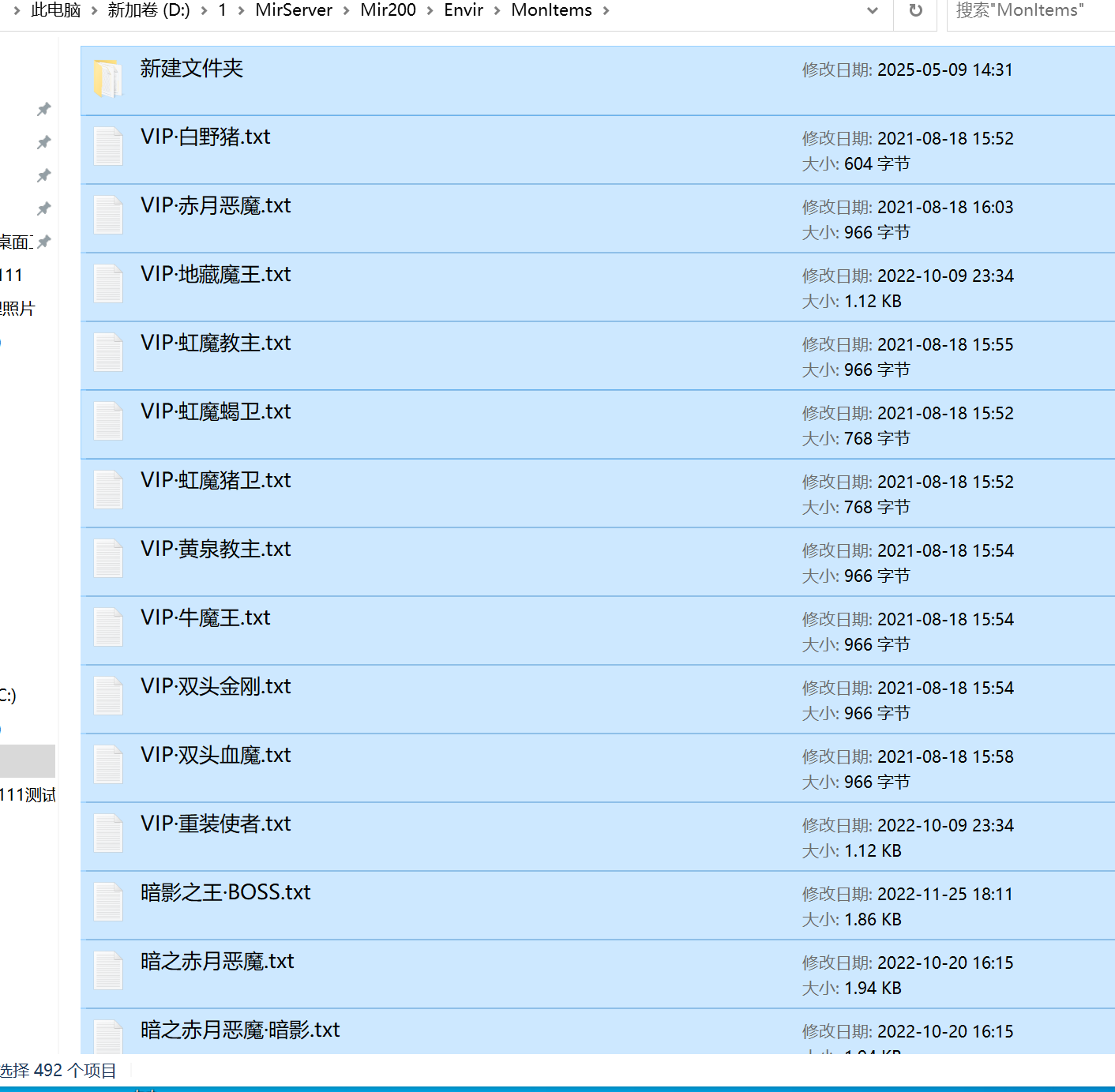1115x1092 pixels.
Task: Expand the chevron after Envir breadcrumb
Action: [x=497, y=11]
